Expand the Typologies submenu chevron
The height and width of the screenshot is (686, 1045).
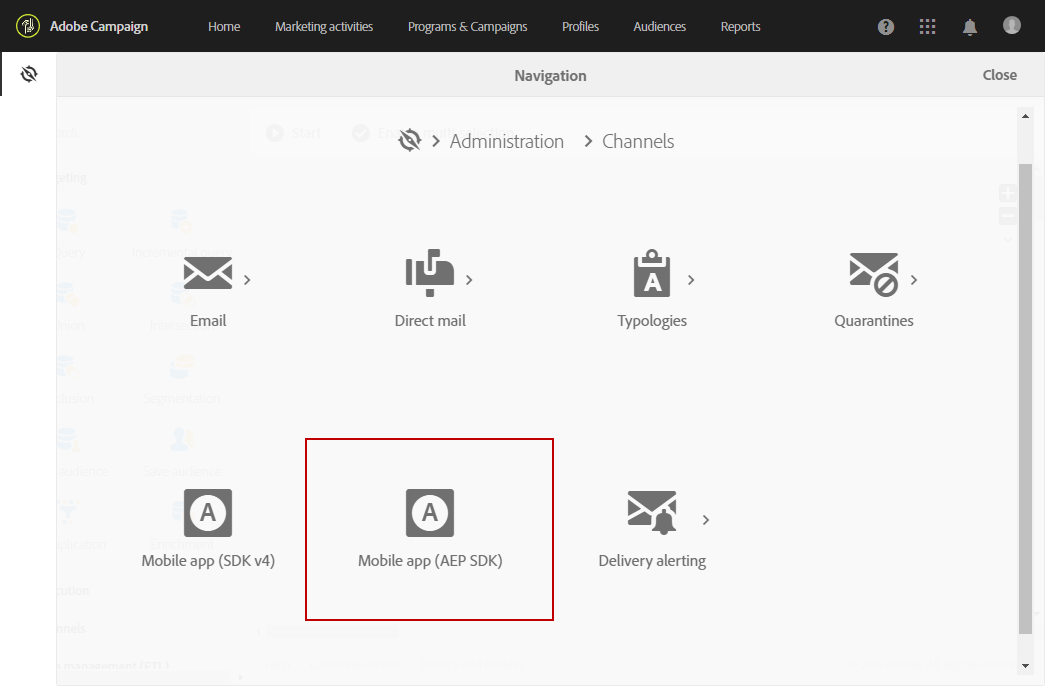(x=691, y=280)
